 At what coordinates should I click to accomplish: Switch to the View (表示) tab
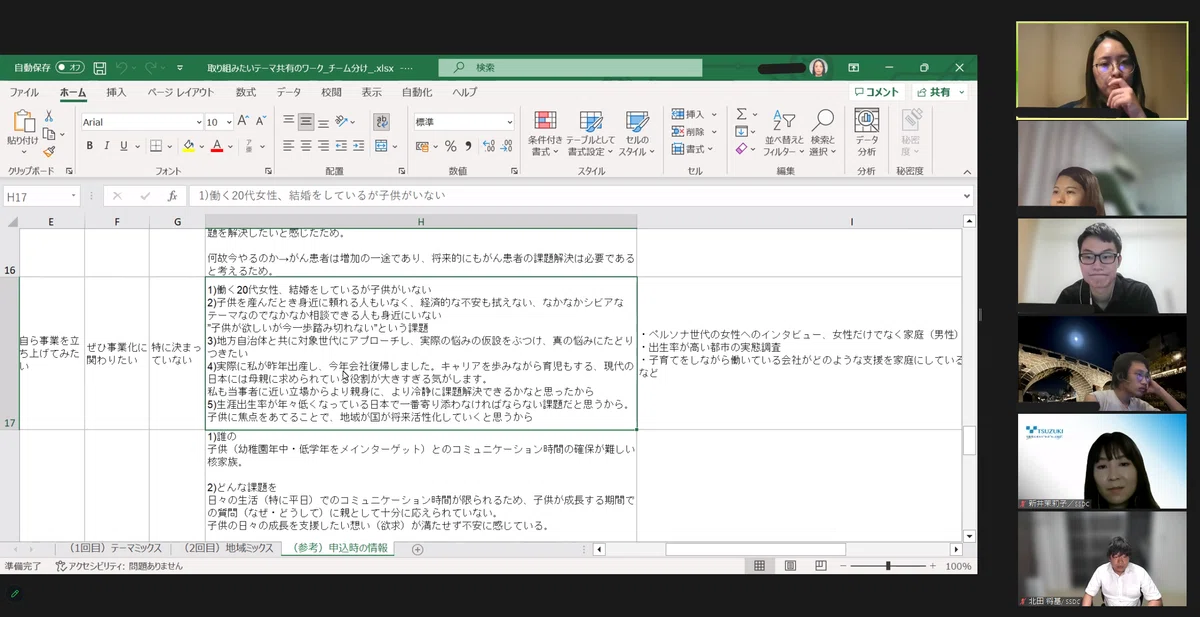pyautogui.click(x=371, y=92)
